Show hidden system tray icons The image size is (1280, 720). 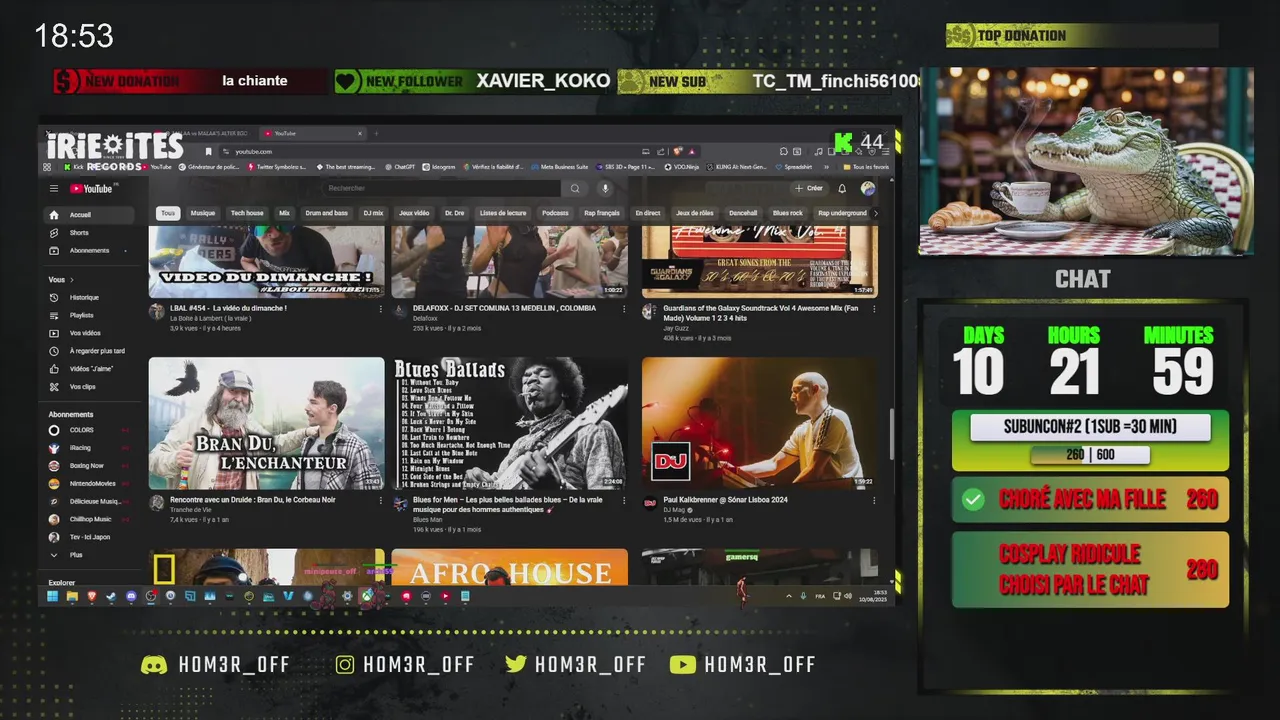coord(789,596)
